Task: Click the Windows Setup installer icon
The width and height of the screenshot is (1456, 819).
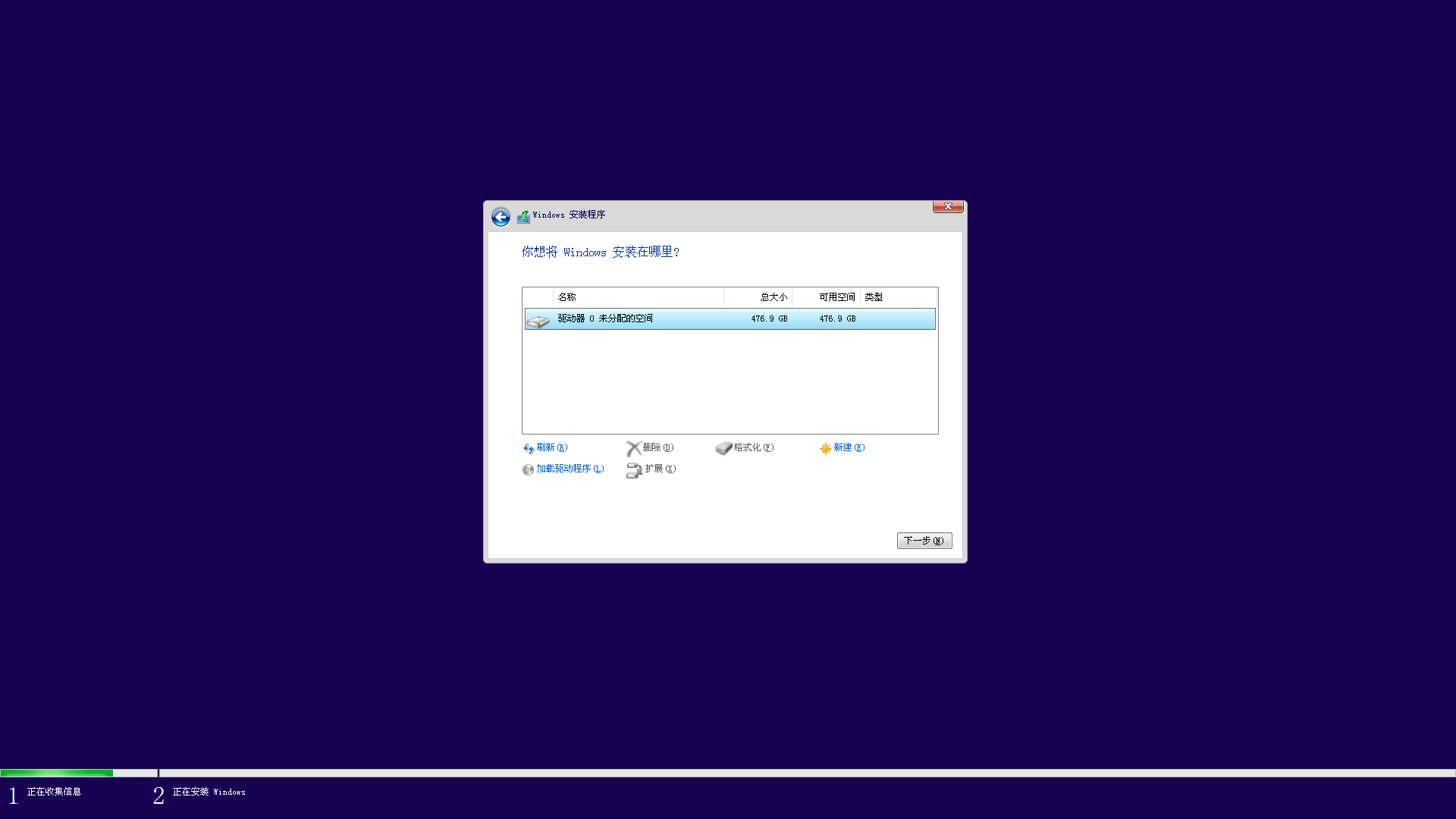Action: [523, 217]
